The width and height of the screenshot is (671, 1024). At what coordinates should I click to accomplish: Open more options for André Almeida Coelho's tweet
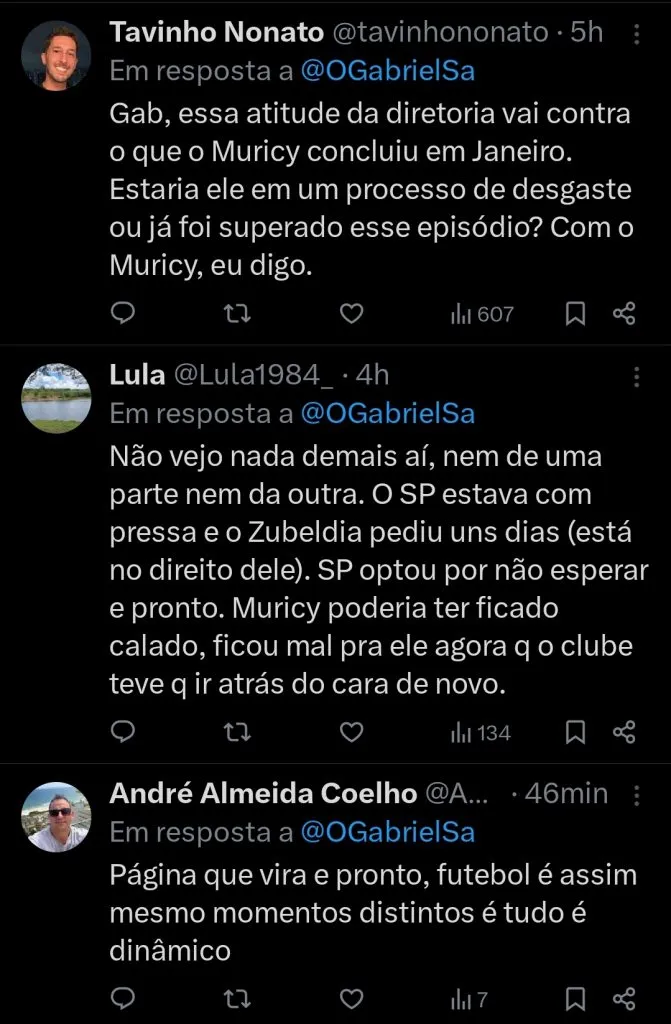point(638,795)
